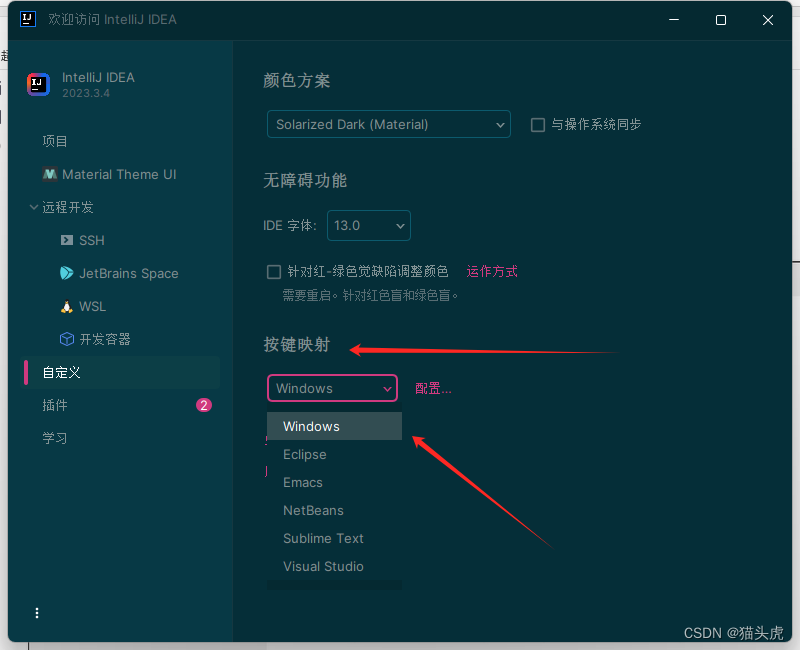The height and width of the screenshot is (650, 800).
Task: Click the IDE 字体: label
Action: tap(290, 226)
